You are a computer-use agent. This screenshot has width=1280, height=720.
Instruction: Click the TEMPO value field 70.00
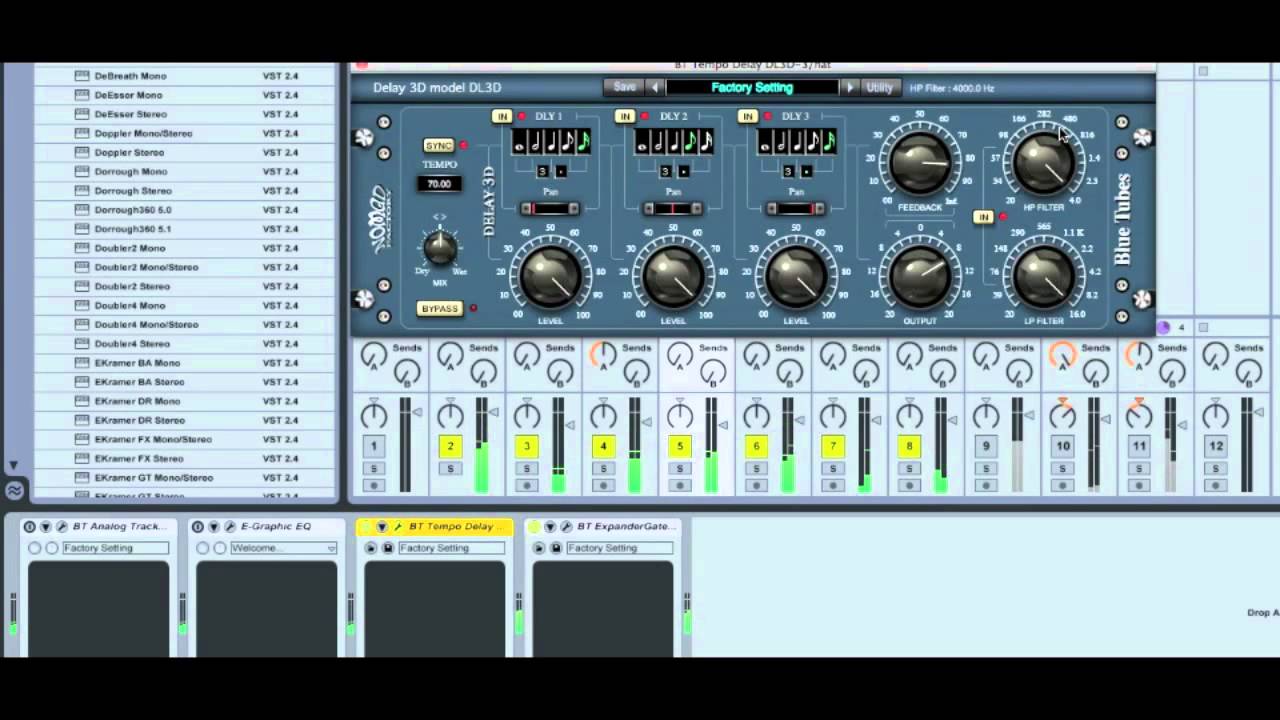point(439,184)
